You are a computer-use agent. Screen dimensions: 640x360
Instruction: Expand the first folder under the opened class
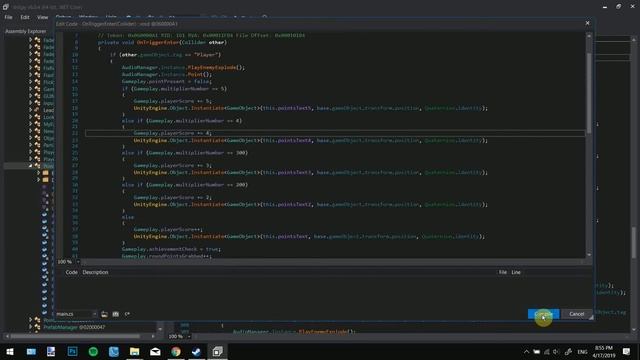click(38, 173)
